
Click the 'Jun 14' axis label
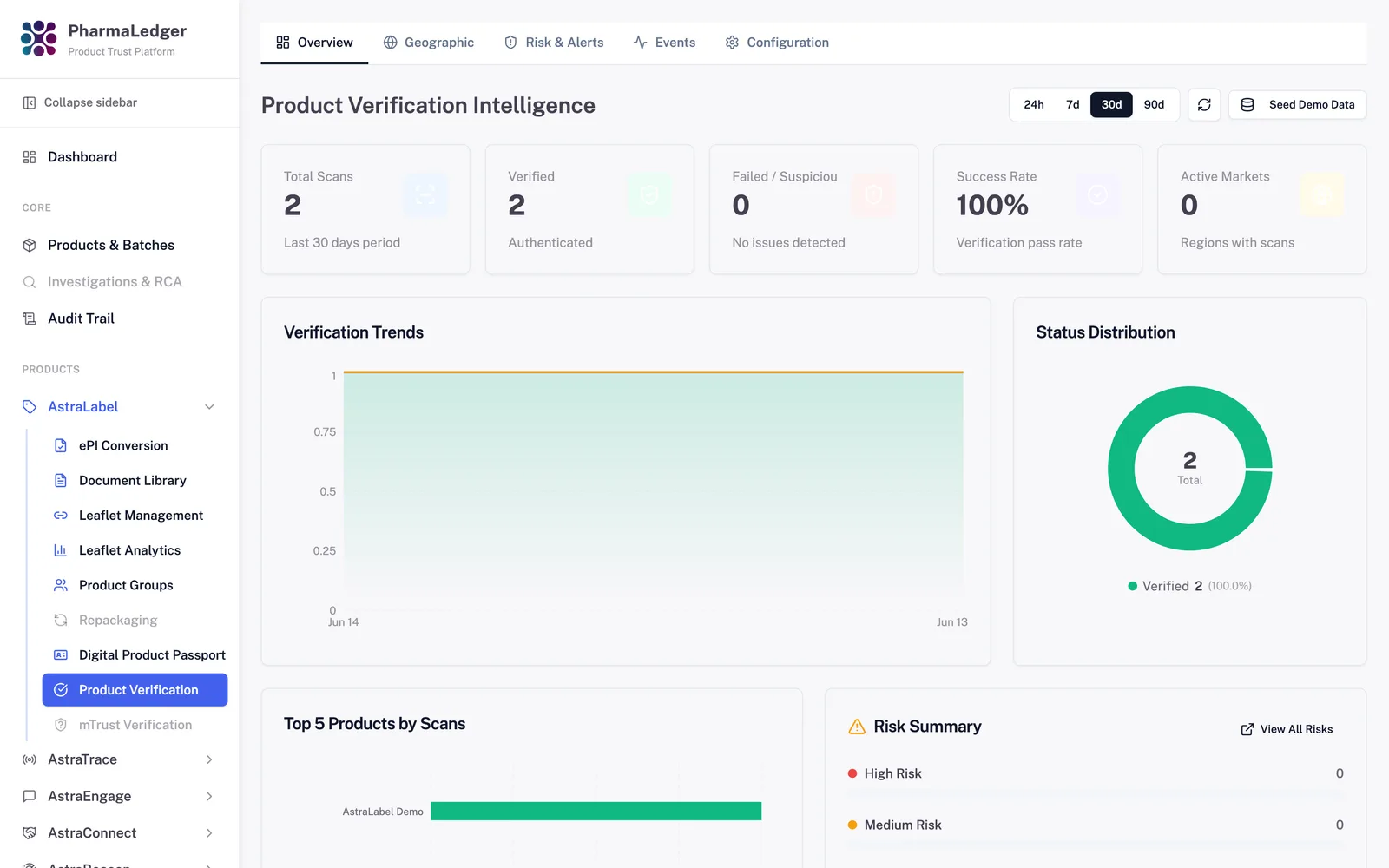click(343, 622)
